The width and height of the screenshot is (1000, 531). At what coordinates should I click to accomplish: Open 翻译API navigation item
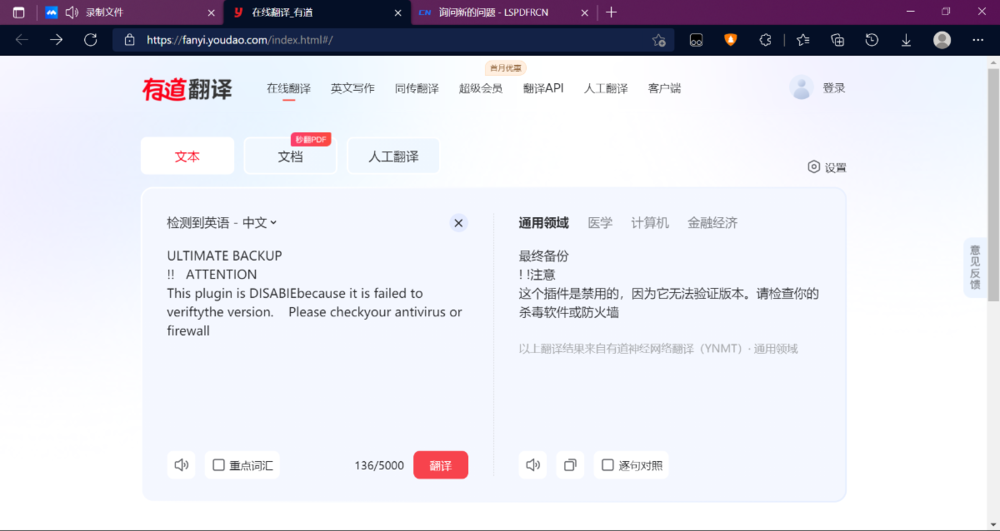tap(543, 89)
